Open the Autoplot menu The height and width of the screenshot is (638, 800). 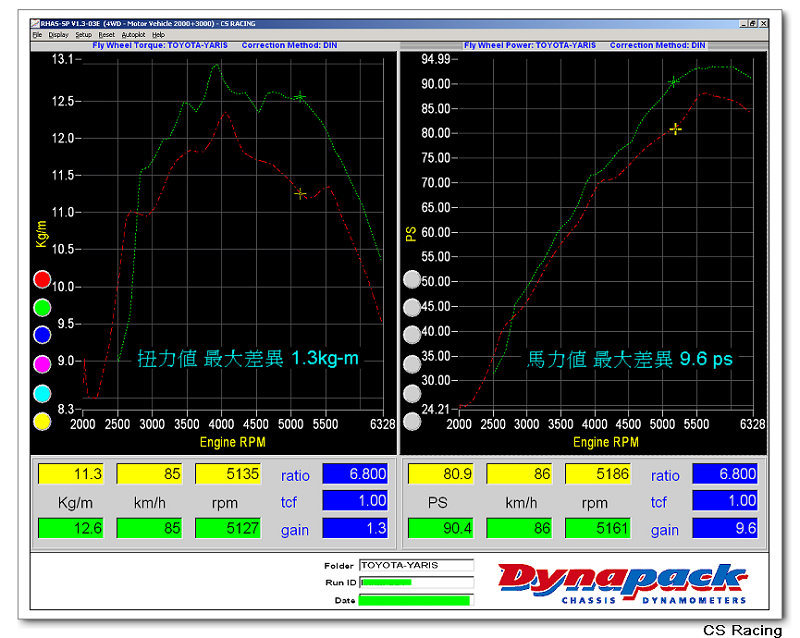[x=133, y=35]
